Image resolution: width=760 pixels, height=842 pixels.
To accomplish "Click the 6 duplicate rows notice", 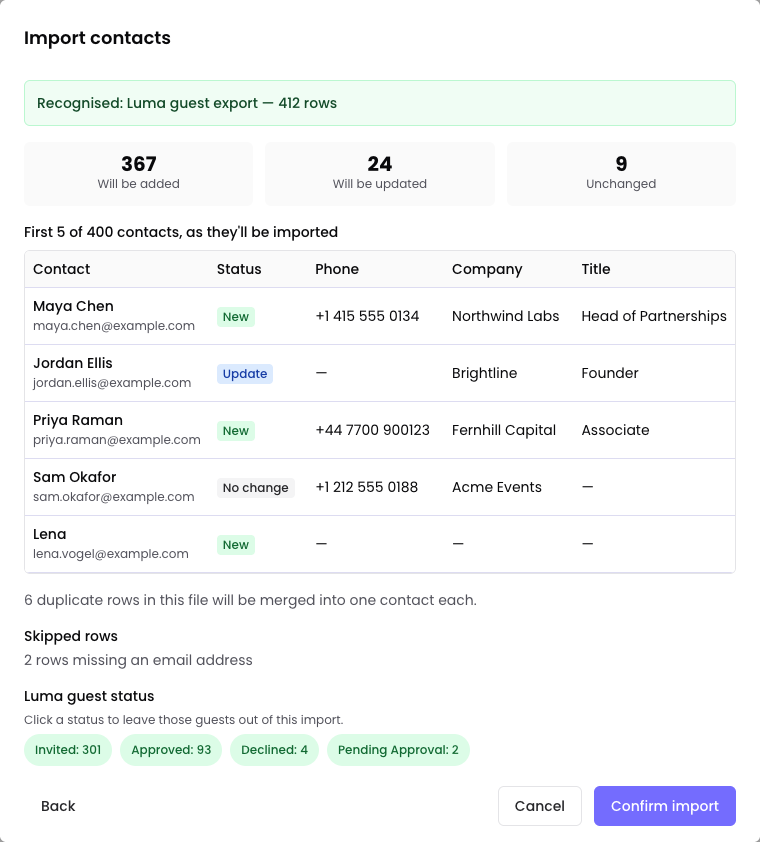I will [250, 600].
